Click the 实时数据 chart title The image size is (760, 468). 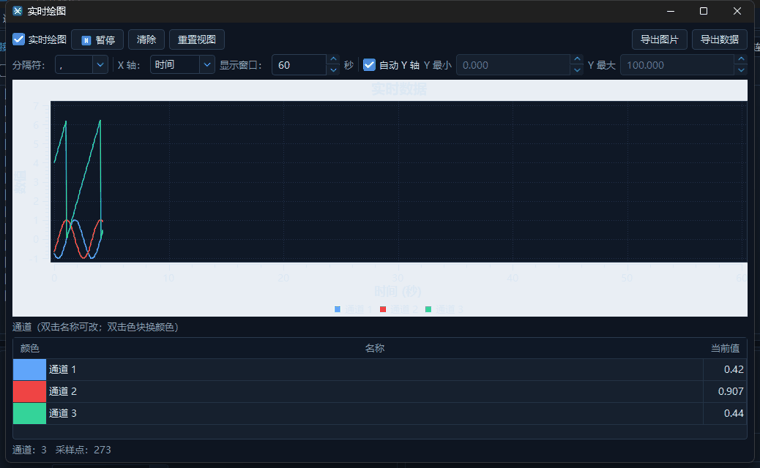(399, 89)
